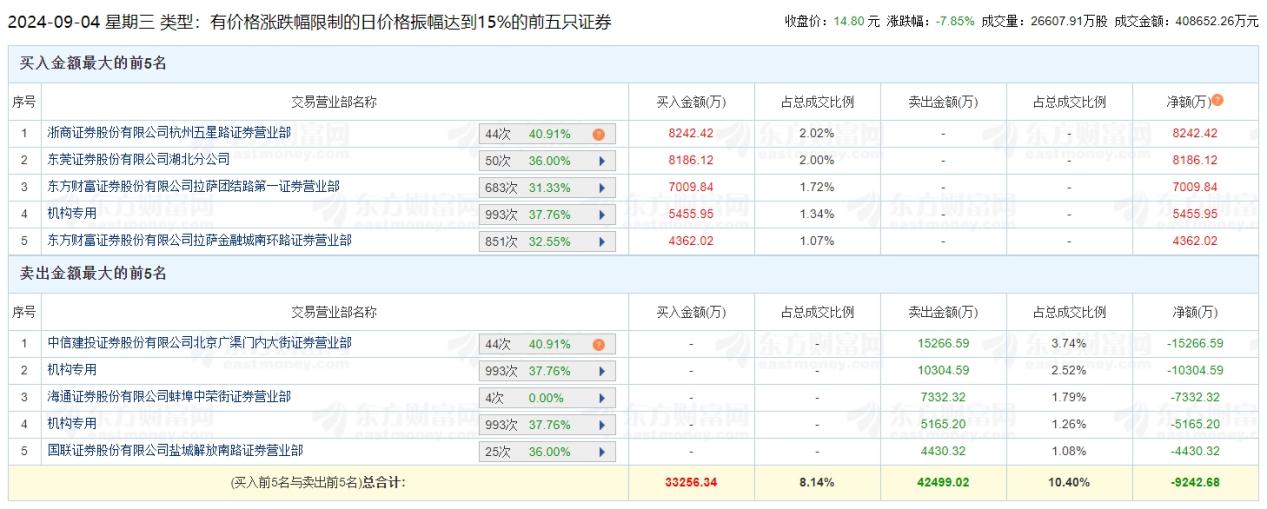1267x509 pixels.
Task: Expand 50次 36.00% stats for 东莞证券
Action: (601, 161)
